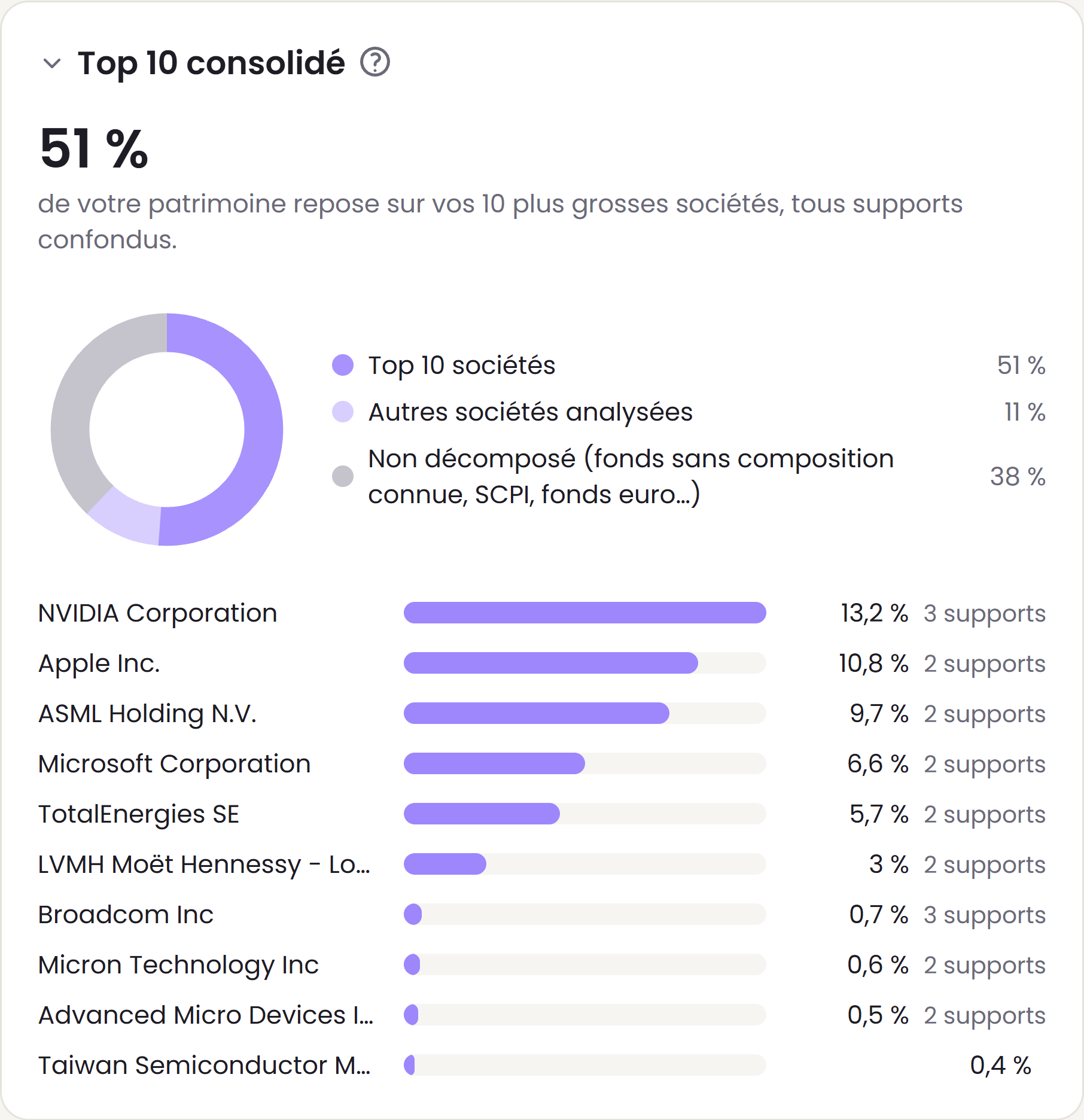The height and width of the screenshot is (1120, 1084).
Task: Select the TotalEnergies SE company row
Action: pos(542,814)
